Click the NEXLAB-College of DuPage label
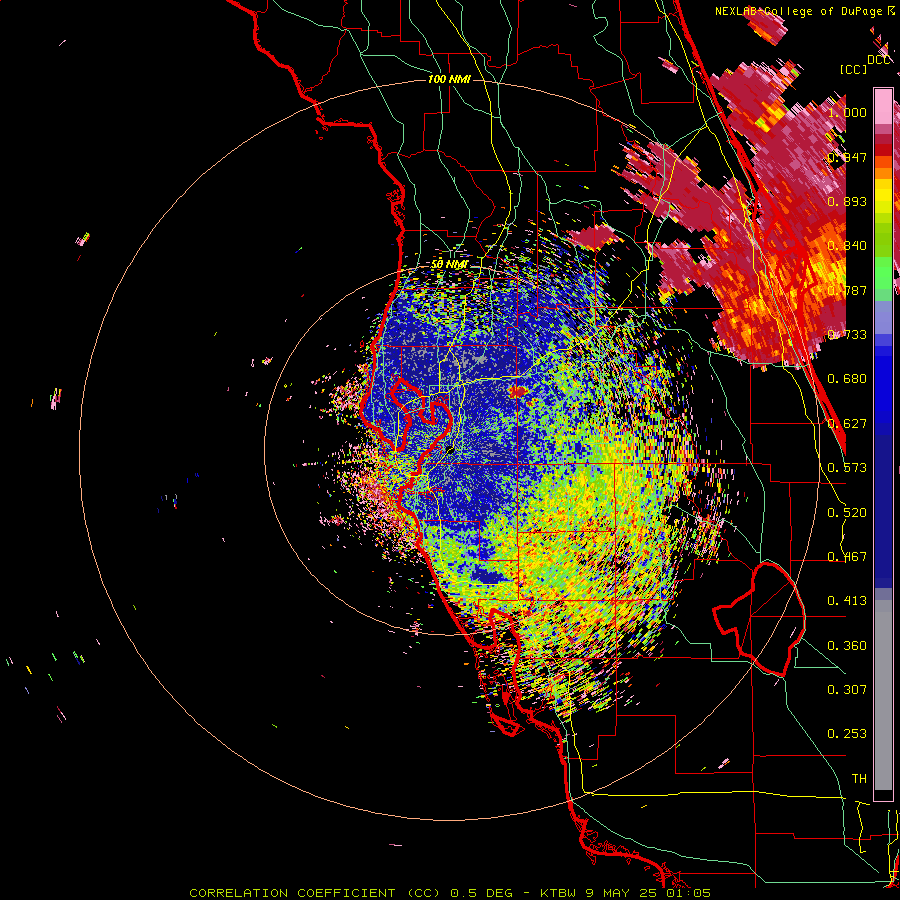The image size is (900, 900). (x=798, y=11)
